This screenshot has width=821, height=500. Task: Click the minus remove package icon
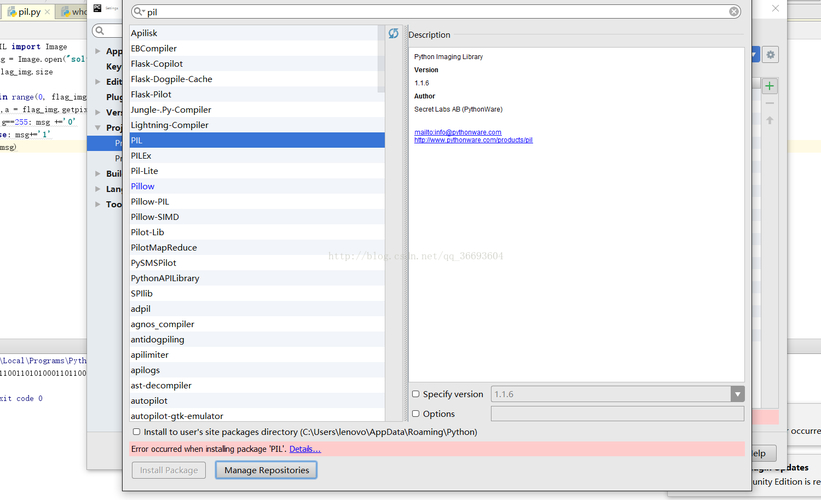click(x=770, y=103)
